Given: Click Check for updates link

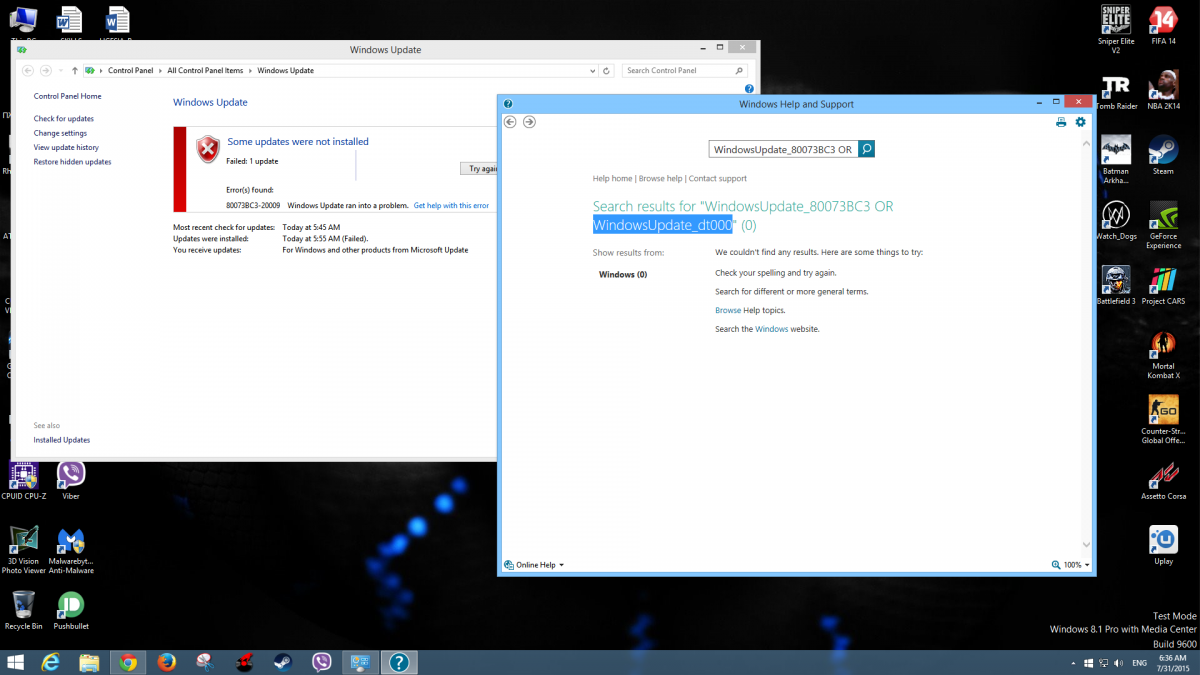Looking at the screenshot, I should click(64, 118).
